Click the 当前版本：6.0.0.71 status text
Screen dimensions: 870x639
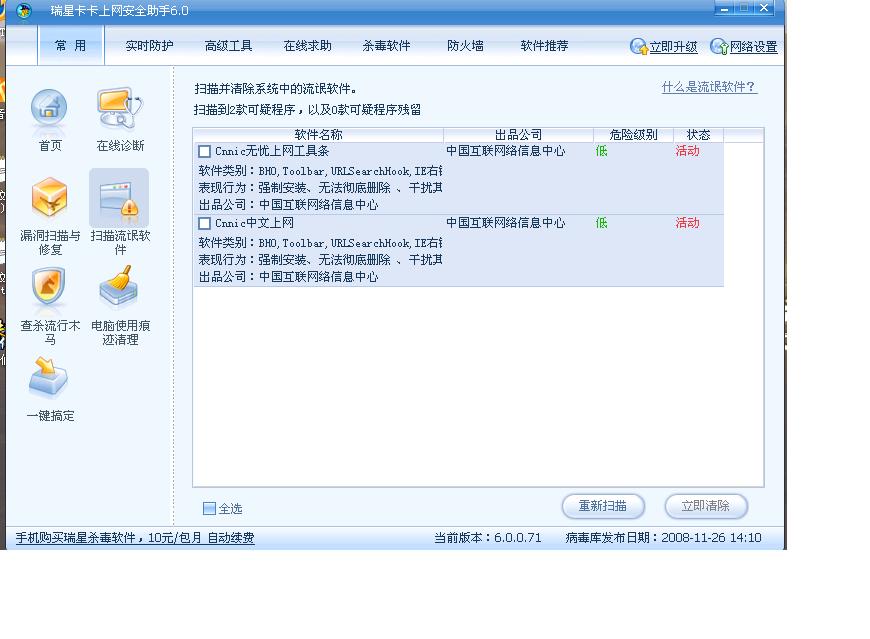[487, 537]
